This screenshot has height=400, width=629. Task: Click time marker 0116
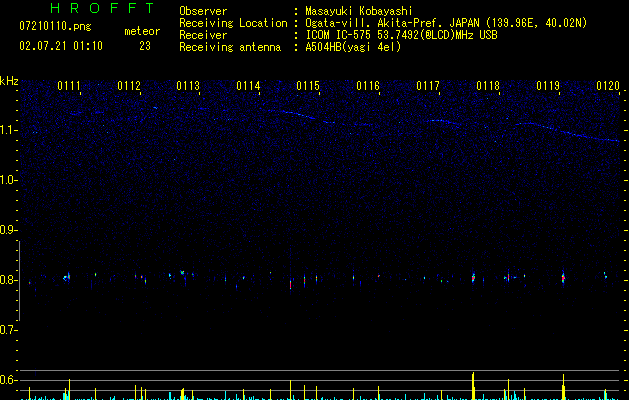(x=368, y=86)
